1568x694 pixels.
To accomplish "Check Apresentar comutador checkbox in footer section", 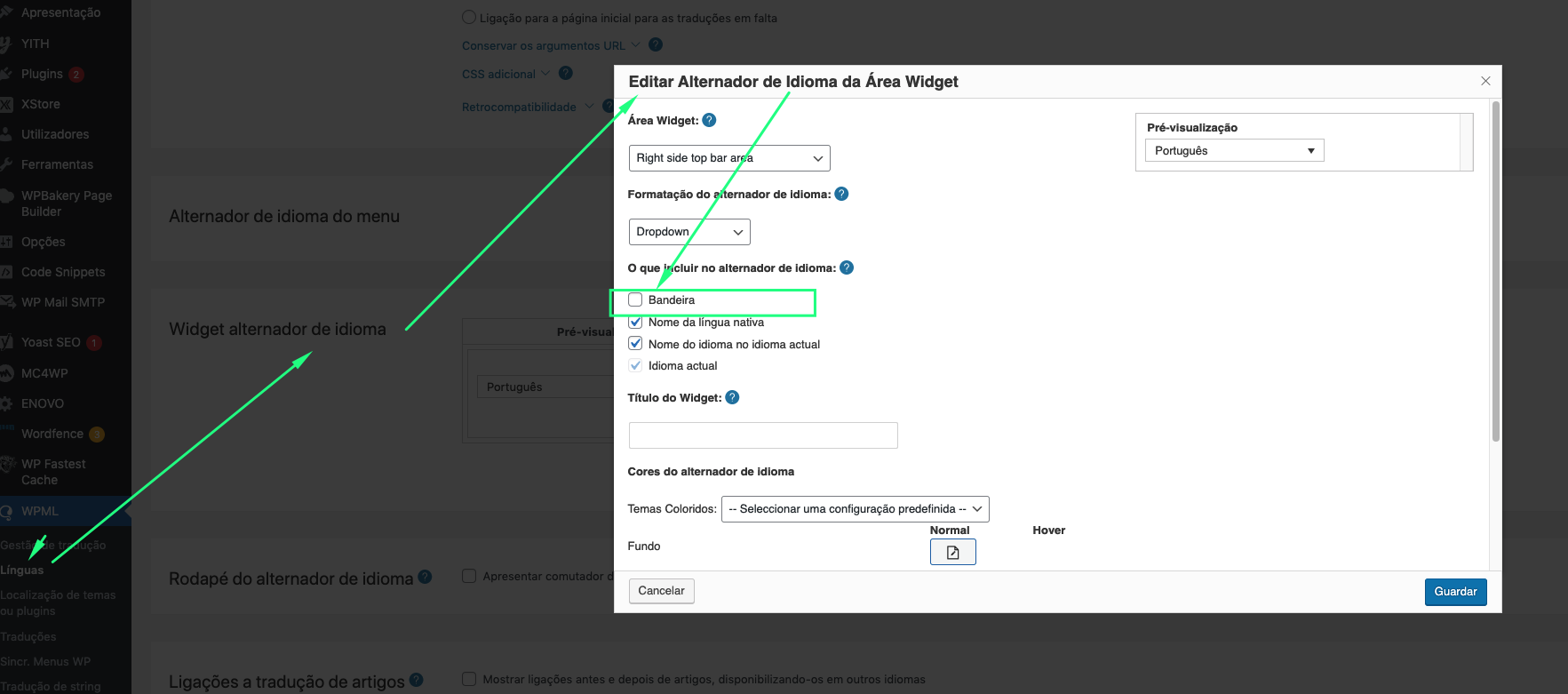I will tap(469, 576).
